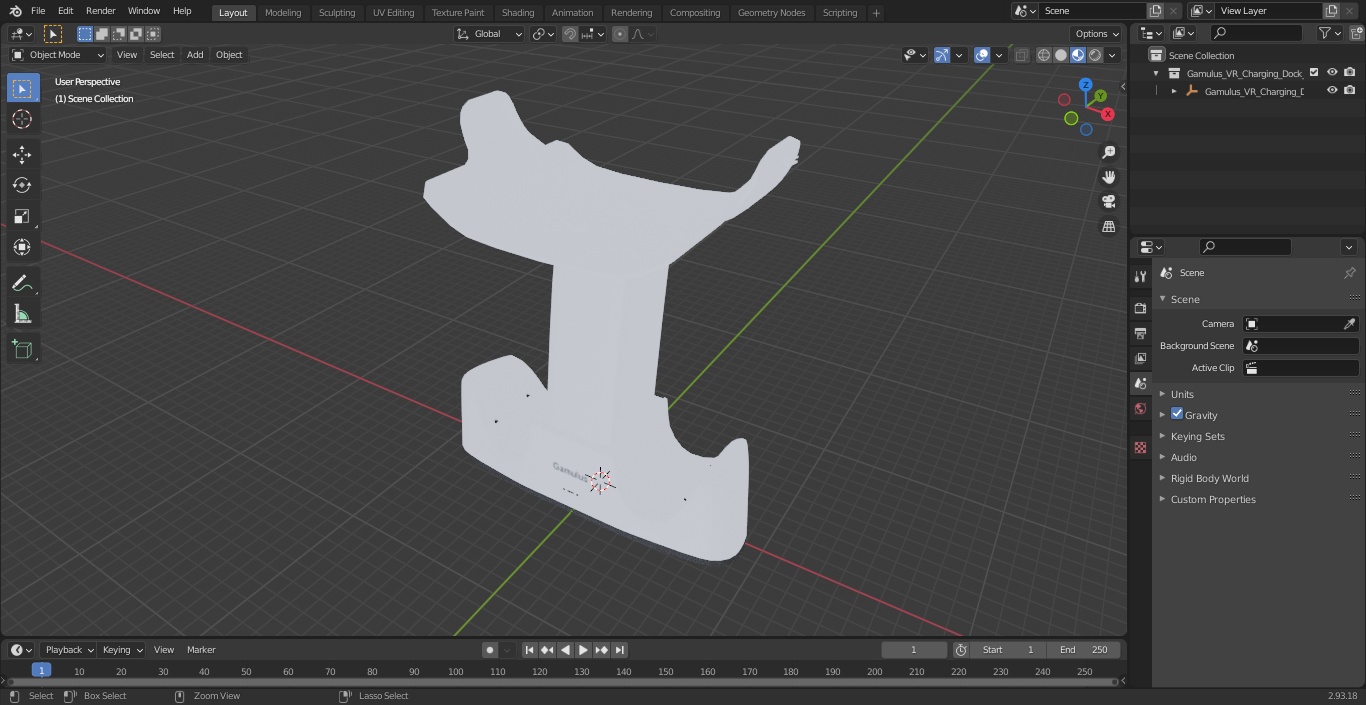Activate the Transform tool
Screen dimensions: 1366x705
pyautogui.click(x=22, y=247)
